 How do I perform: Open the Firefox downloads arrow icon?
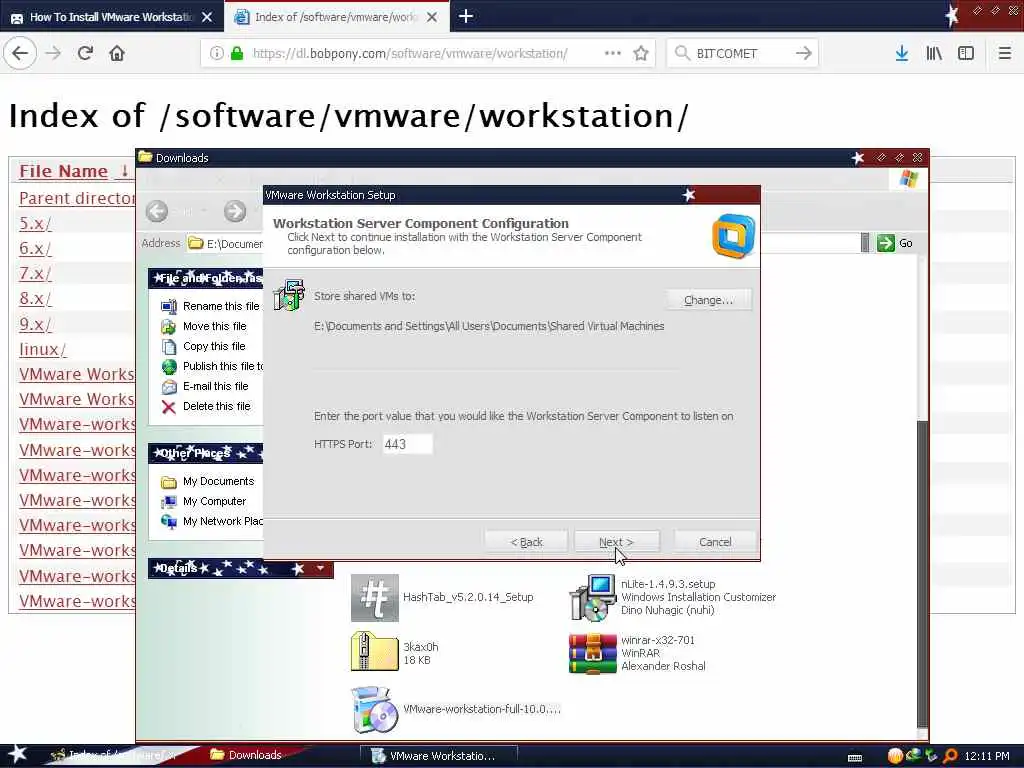tap(902, 53)
